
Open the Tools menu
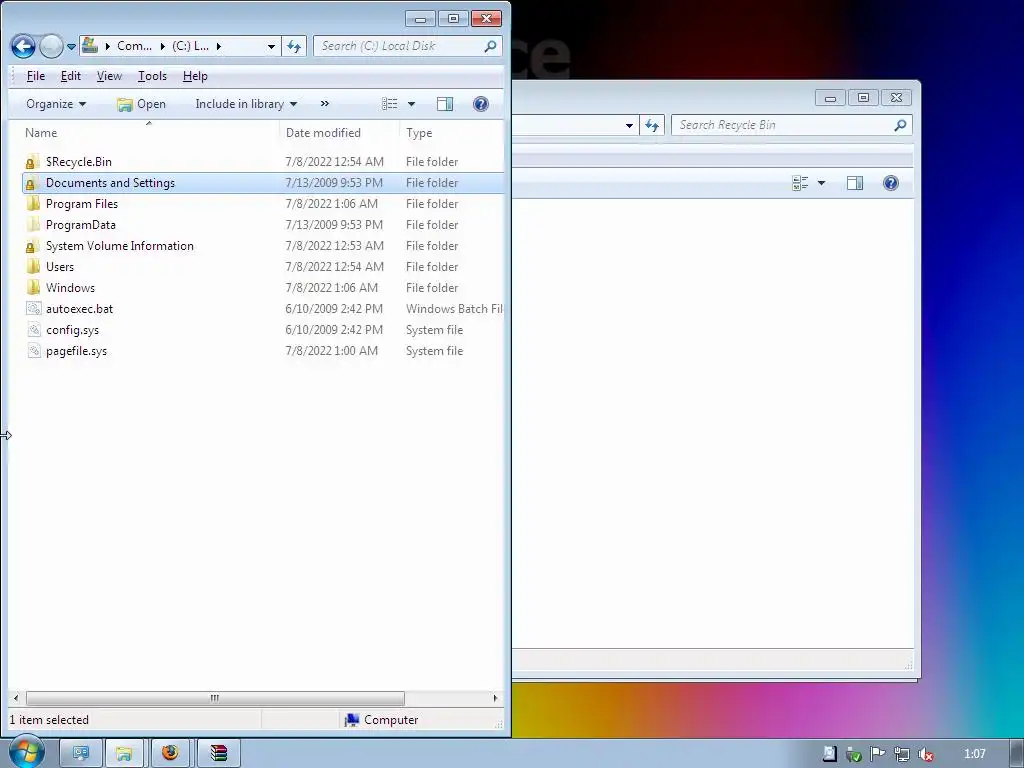point(152,76)
